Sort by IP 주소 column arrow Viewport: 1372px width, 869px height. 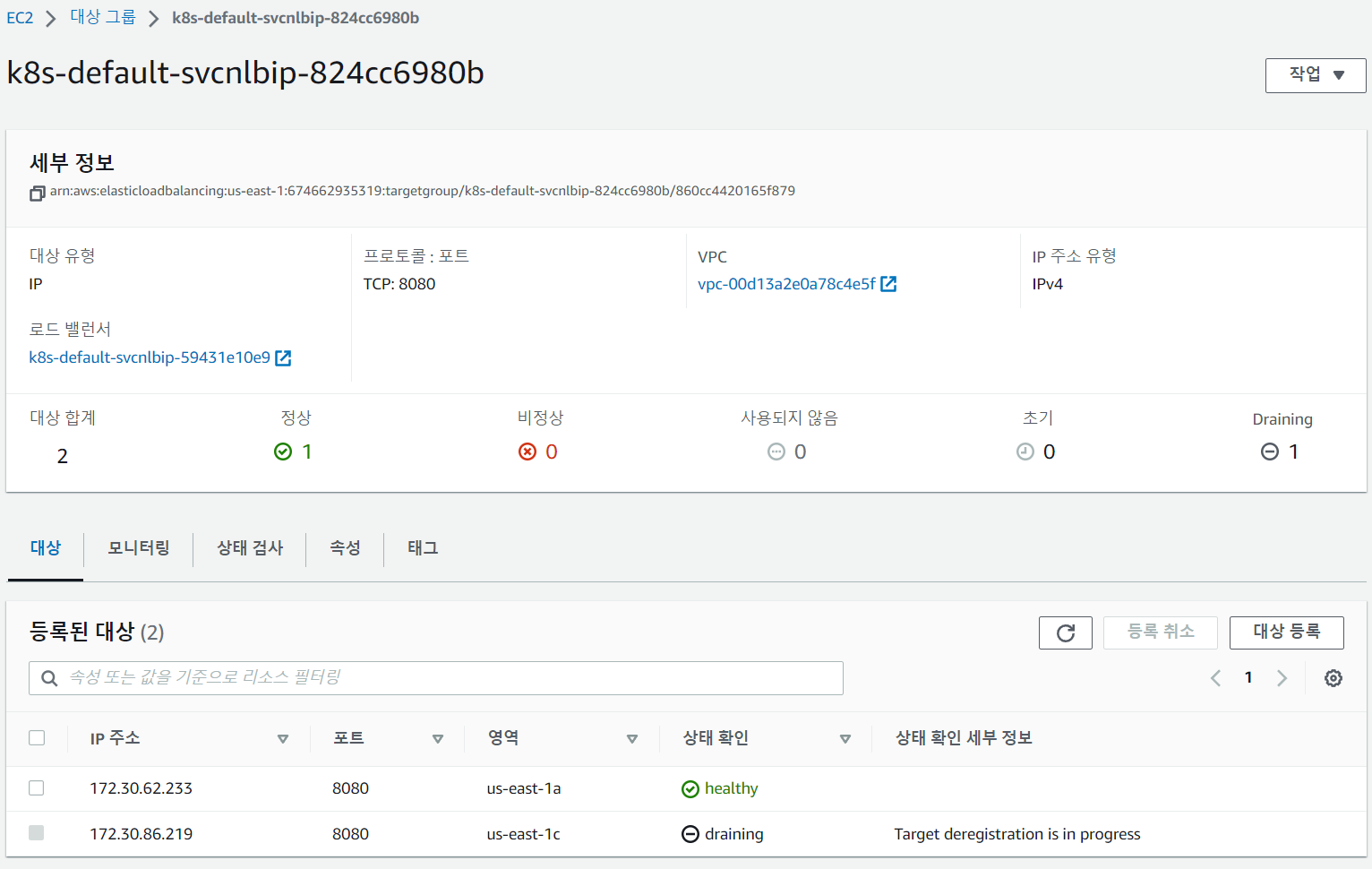pyautogui.click(x=283, y=739)
